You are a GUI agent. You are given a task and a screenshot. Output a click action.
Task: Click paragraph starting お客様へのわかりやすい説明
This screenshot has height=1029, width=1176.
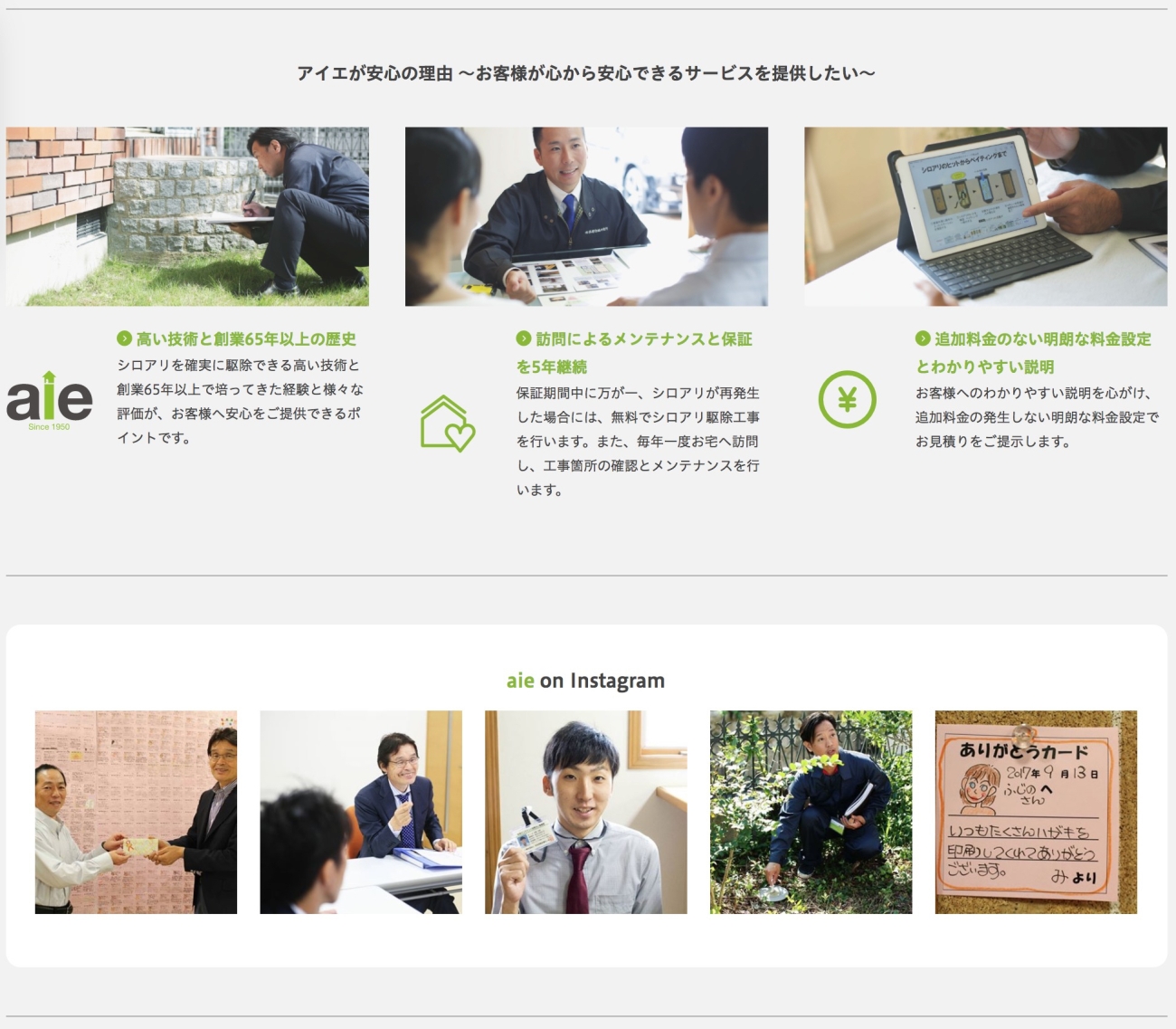point(1037,417)
